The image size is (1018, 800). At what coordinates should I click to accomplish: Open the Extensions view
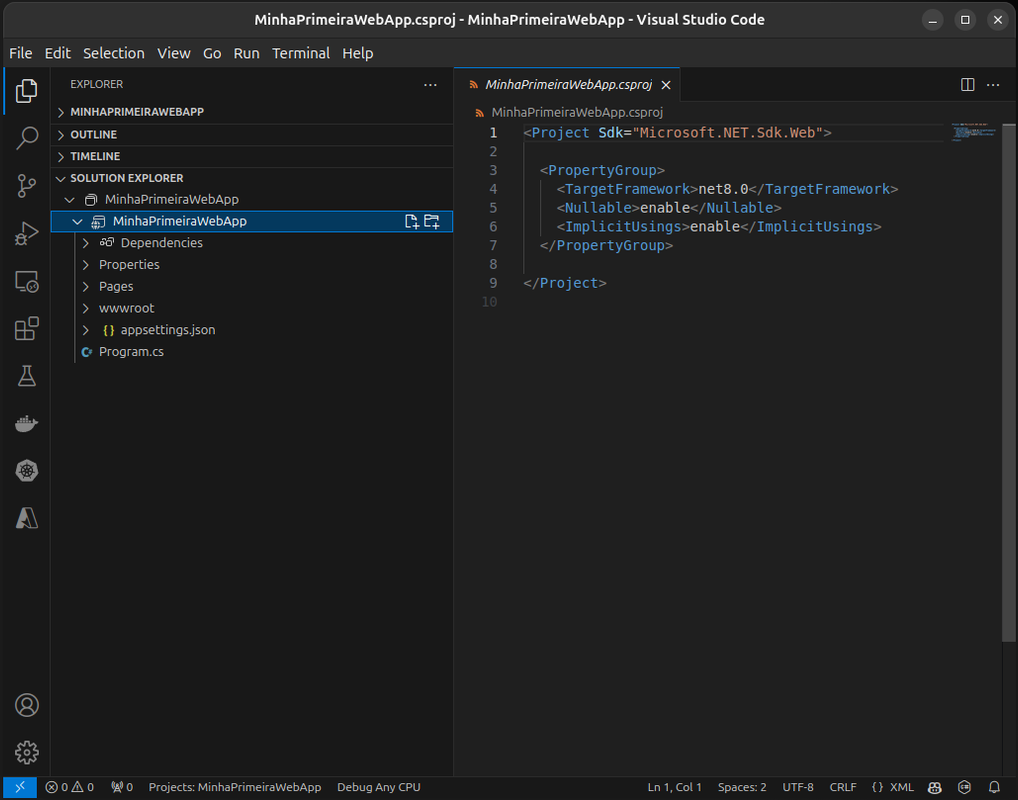[x=26, y=329]
